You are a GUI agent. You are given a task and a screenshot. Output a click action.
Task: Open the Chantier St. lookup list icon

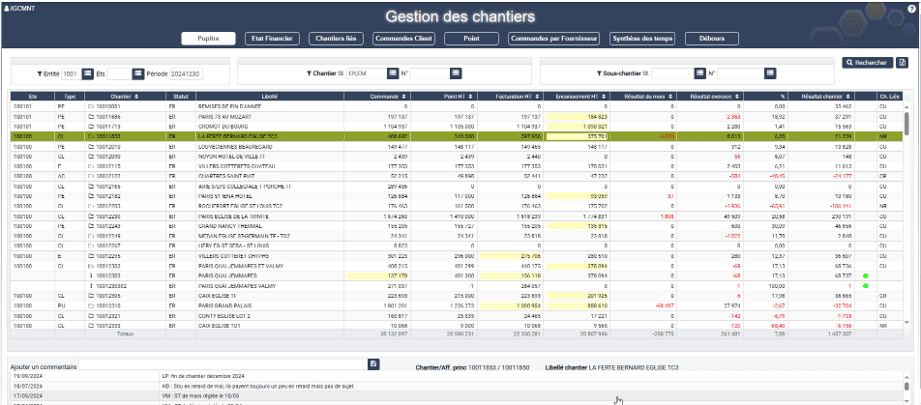(x=393, y=73)
